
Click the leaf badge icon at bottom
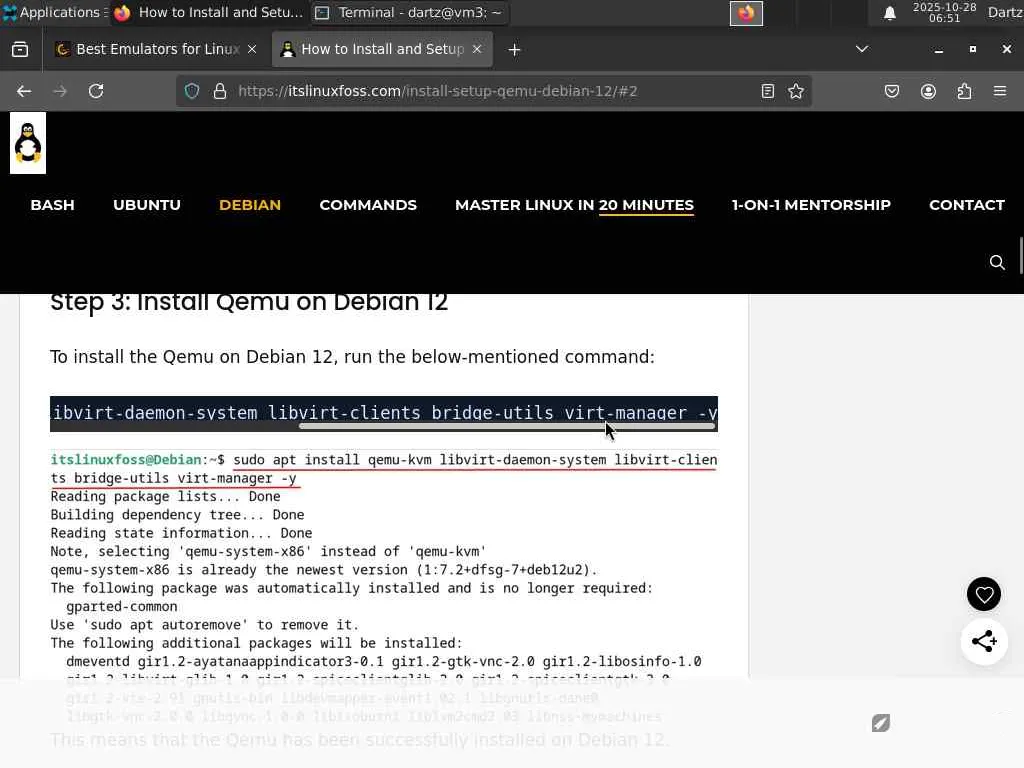881,723
